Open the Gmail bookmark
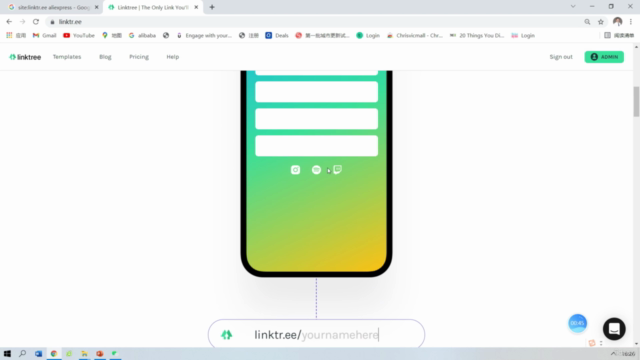 click(44, 36)
